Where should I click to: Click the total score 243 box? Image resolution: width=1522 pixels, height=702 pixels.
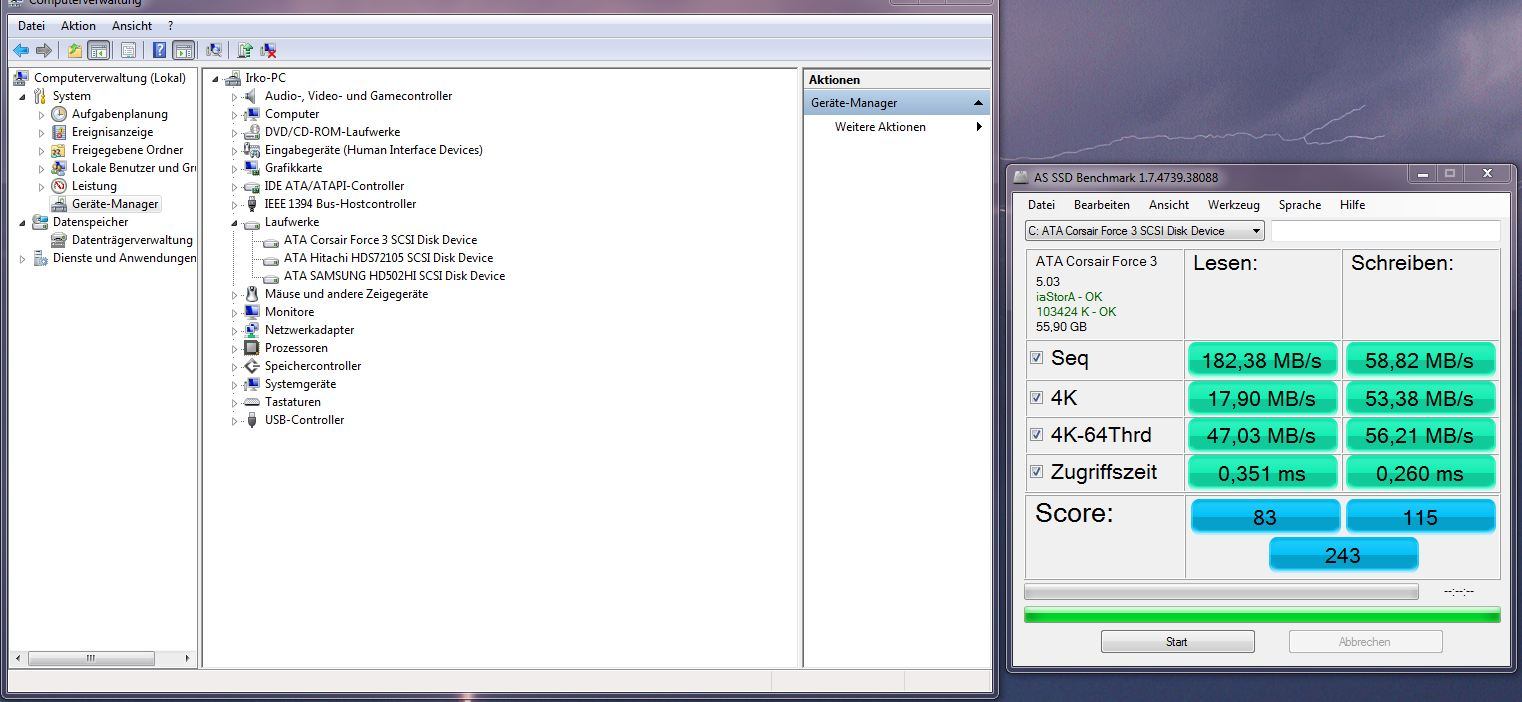[1343, 555]
